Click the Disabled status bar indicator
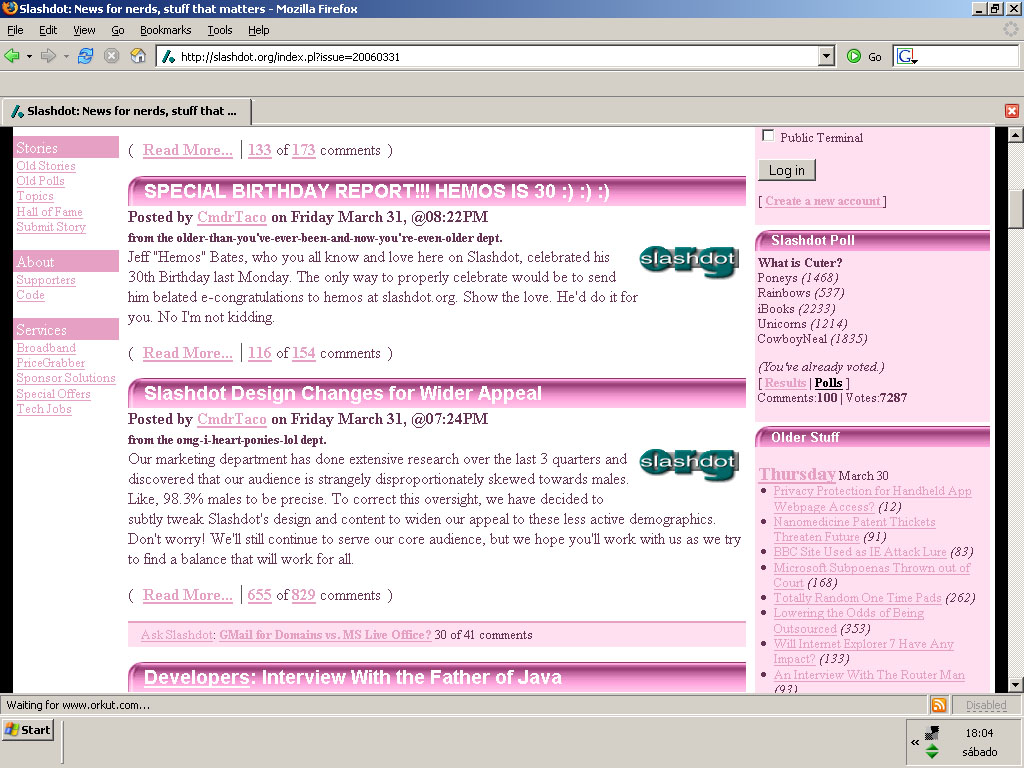 986,705
